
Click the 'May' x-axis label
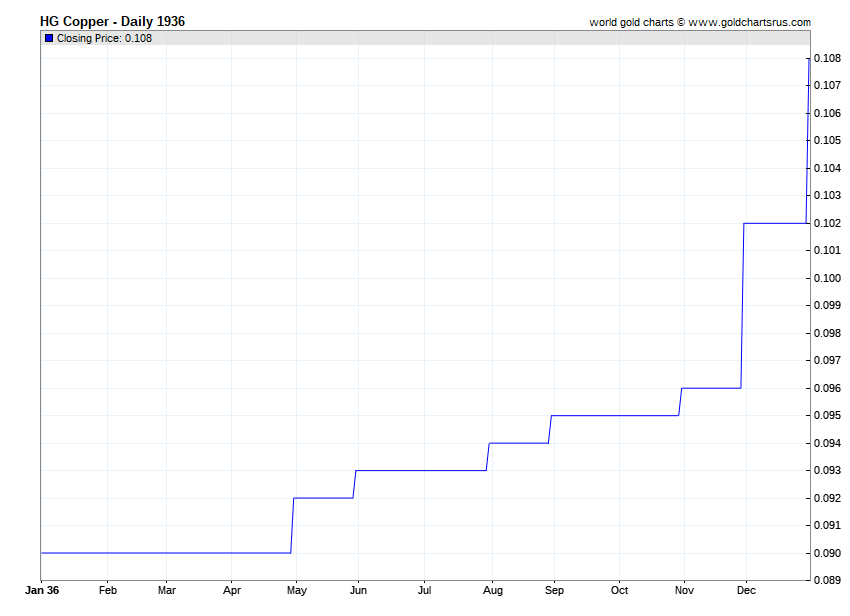click(297, 590)
